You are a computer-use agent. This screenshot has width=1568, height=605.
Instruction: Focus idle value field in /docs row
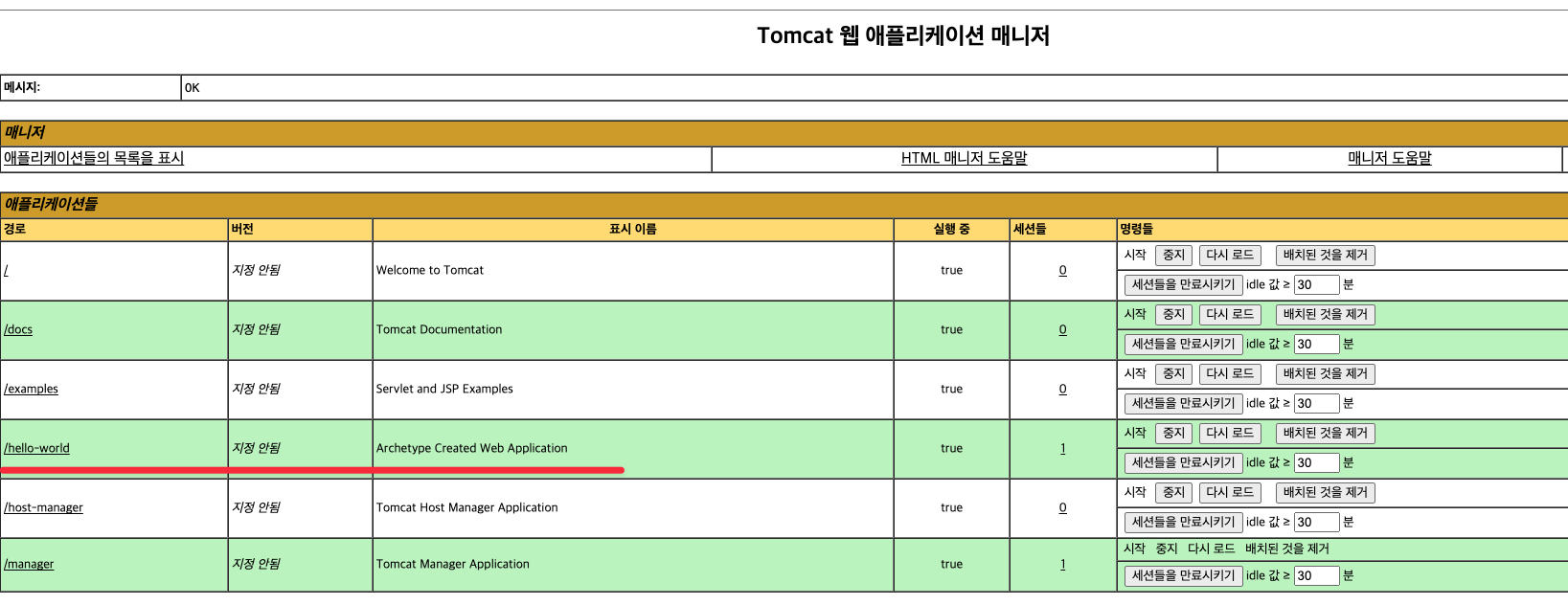click(x=1316, y=345)
